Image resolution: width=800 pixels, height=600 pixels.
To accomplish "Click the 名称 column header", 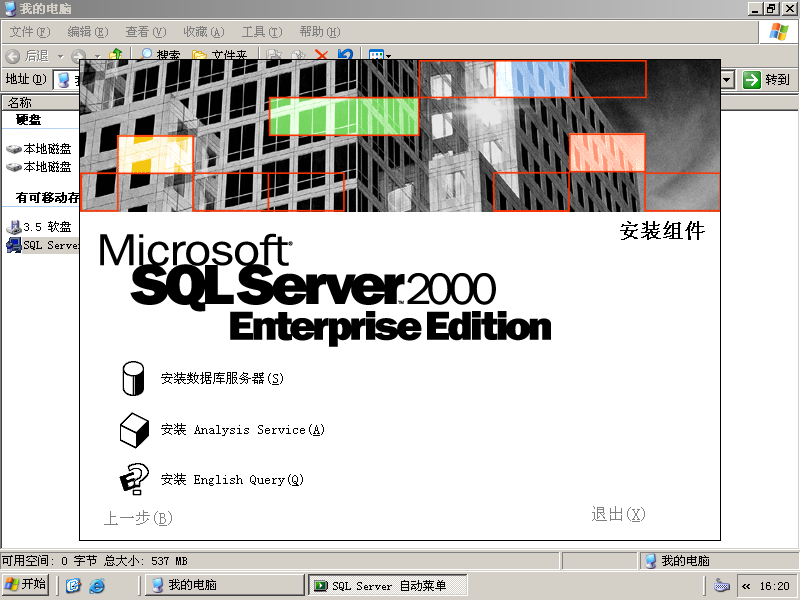I will tap(41, 102).
